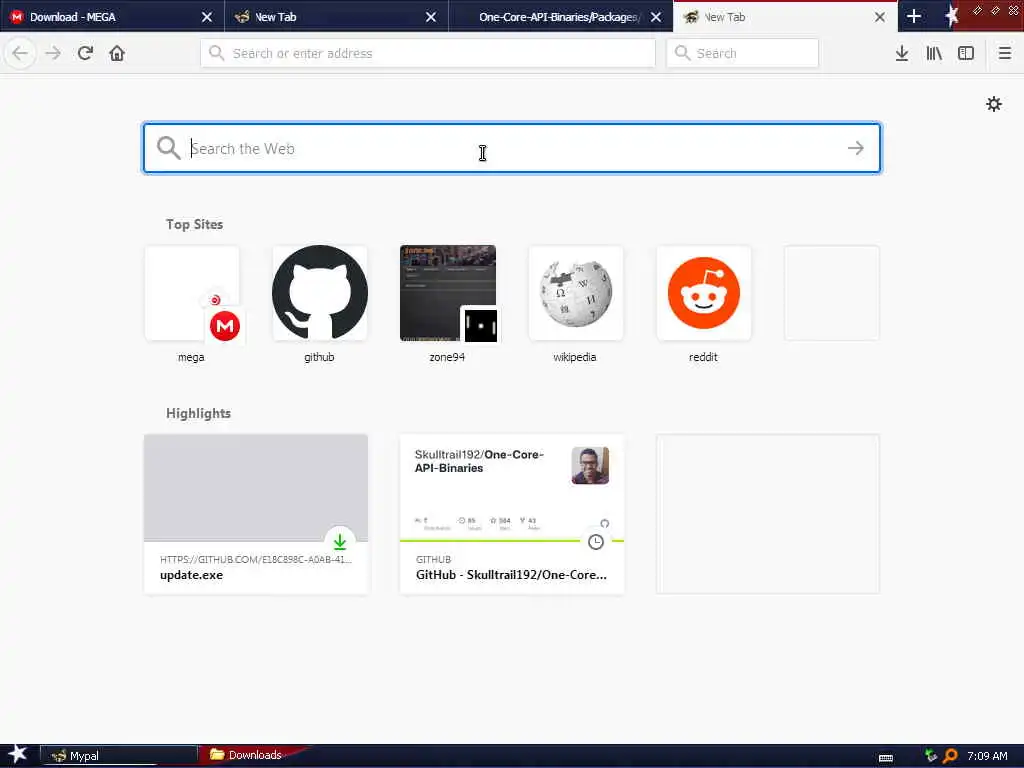Screen dimensions: 1024x768
Task: Close the Download - MEGA tab
Action: click(206, 17)
